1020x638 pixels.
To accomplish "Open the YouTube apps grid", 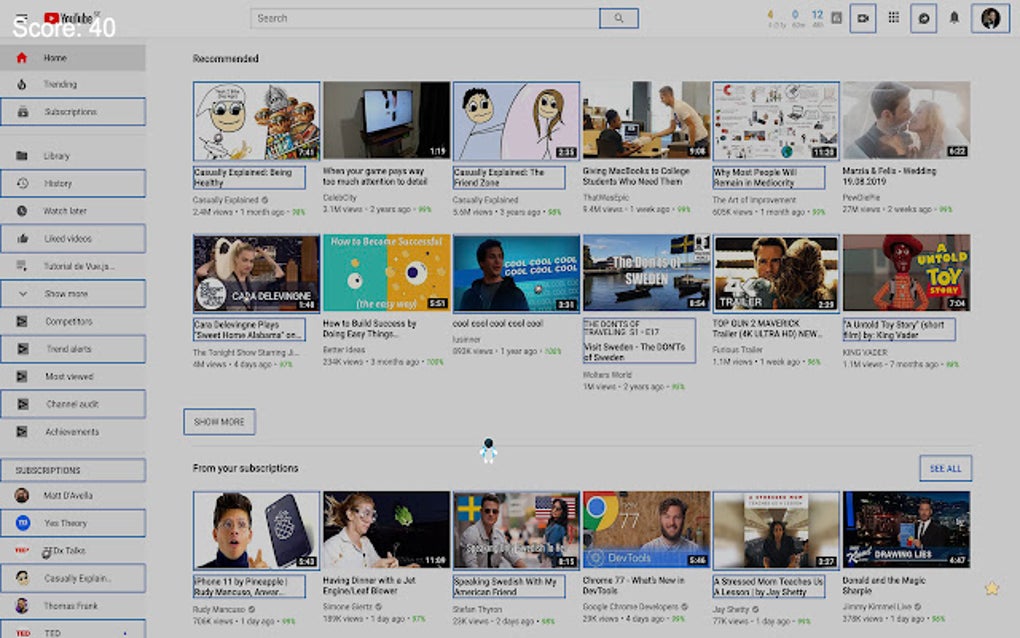I will click(894, 18).
